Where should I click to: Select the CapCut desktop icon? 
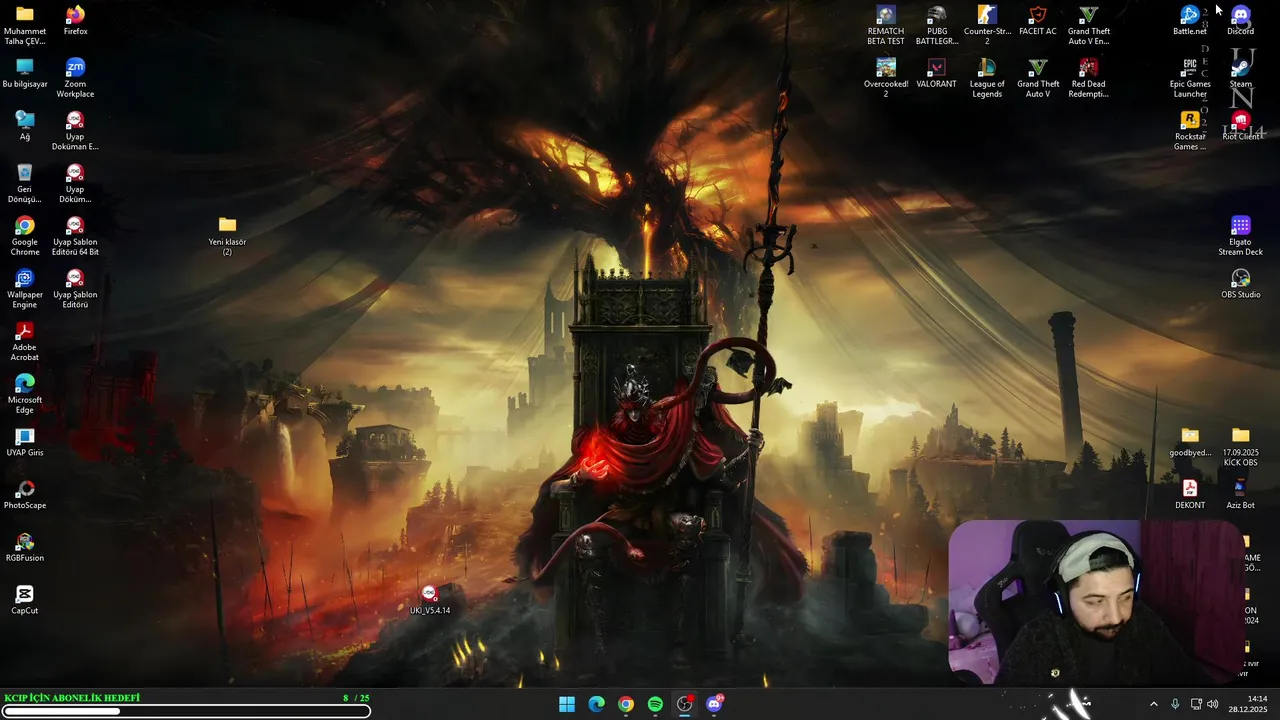(25, 600)
